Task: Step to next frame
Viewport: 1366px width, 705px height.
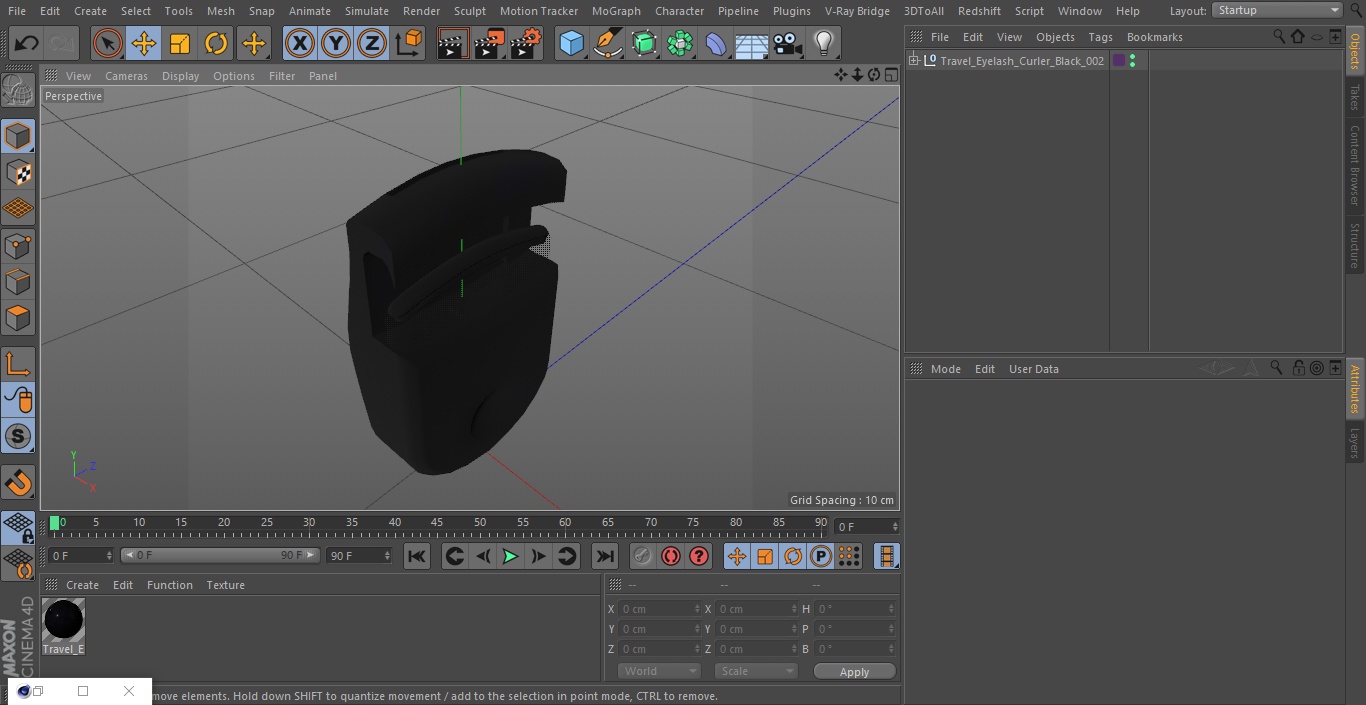Action: point(538,556)
